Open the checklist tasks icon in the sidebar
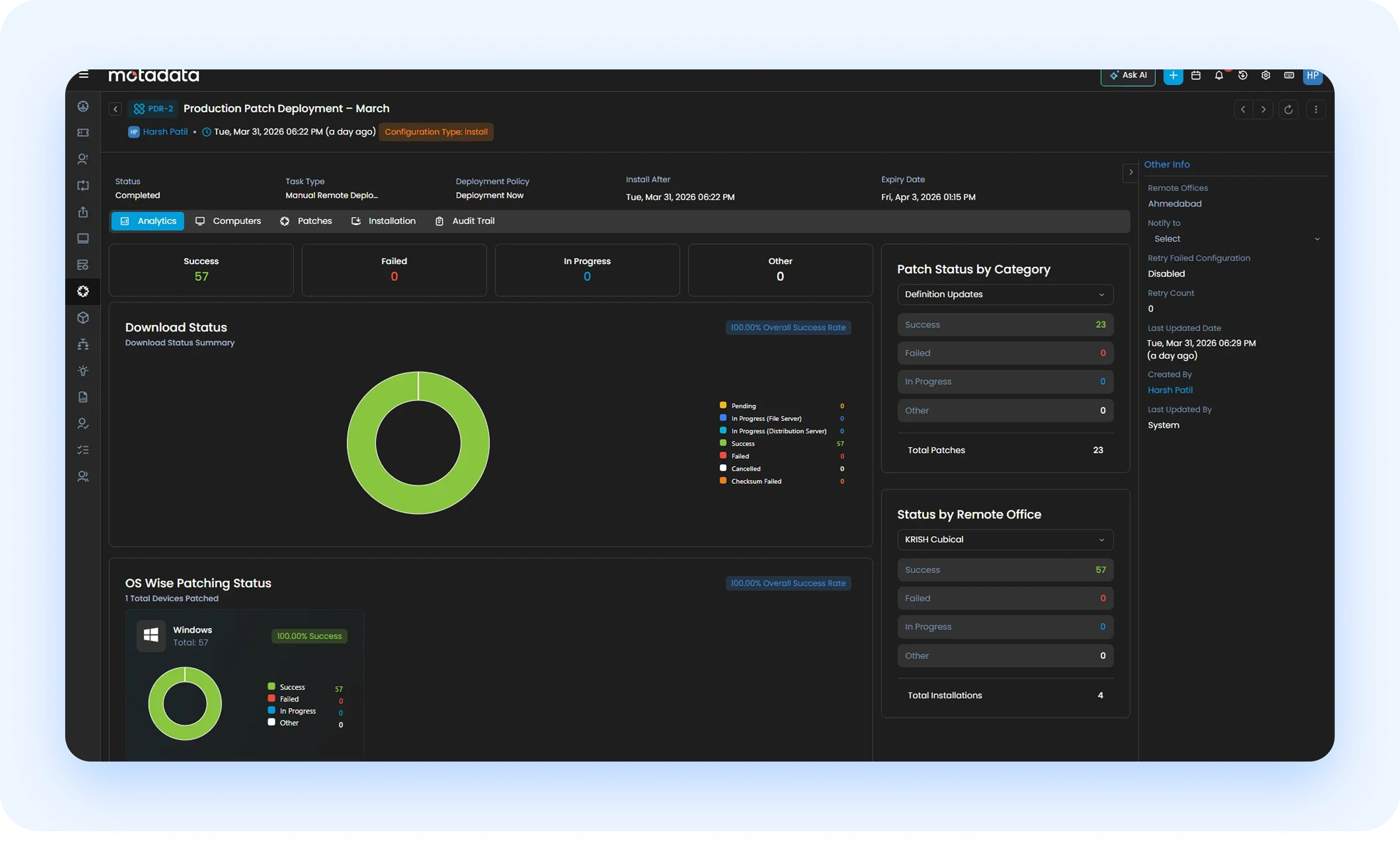1400x847 pixels. 83,450
